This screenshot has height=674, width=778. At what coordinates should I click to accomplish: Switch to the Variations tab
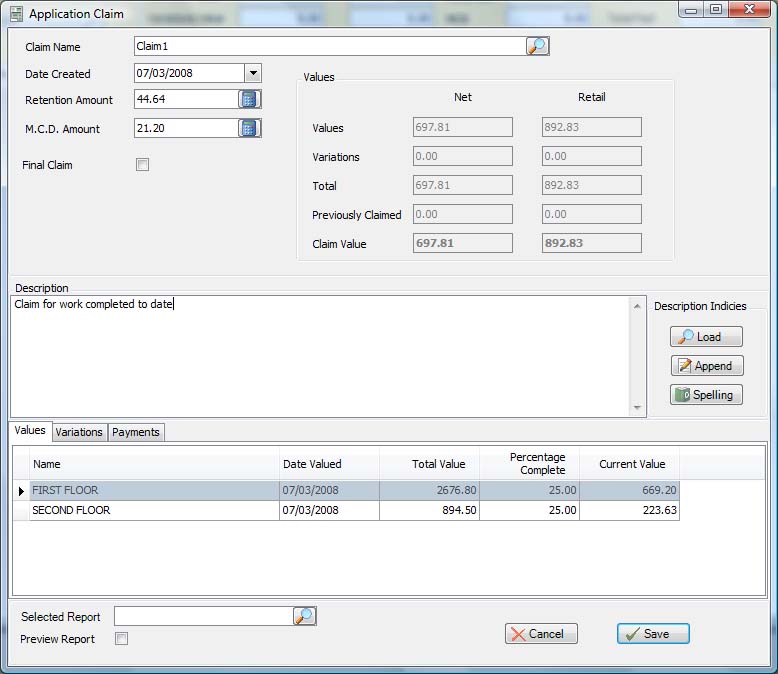tap(79, 432)
